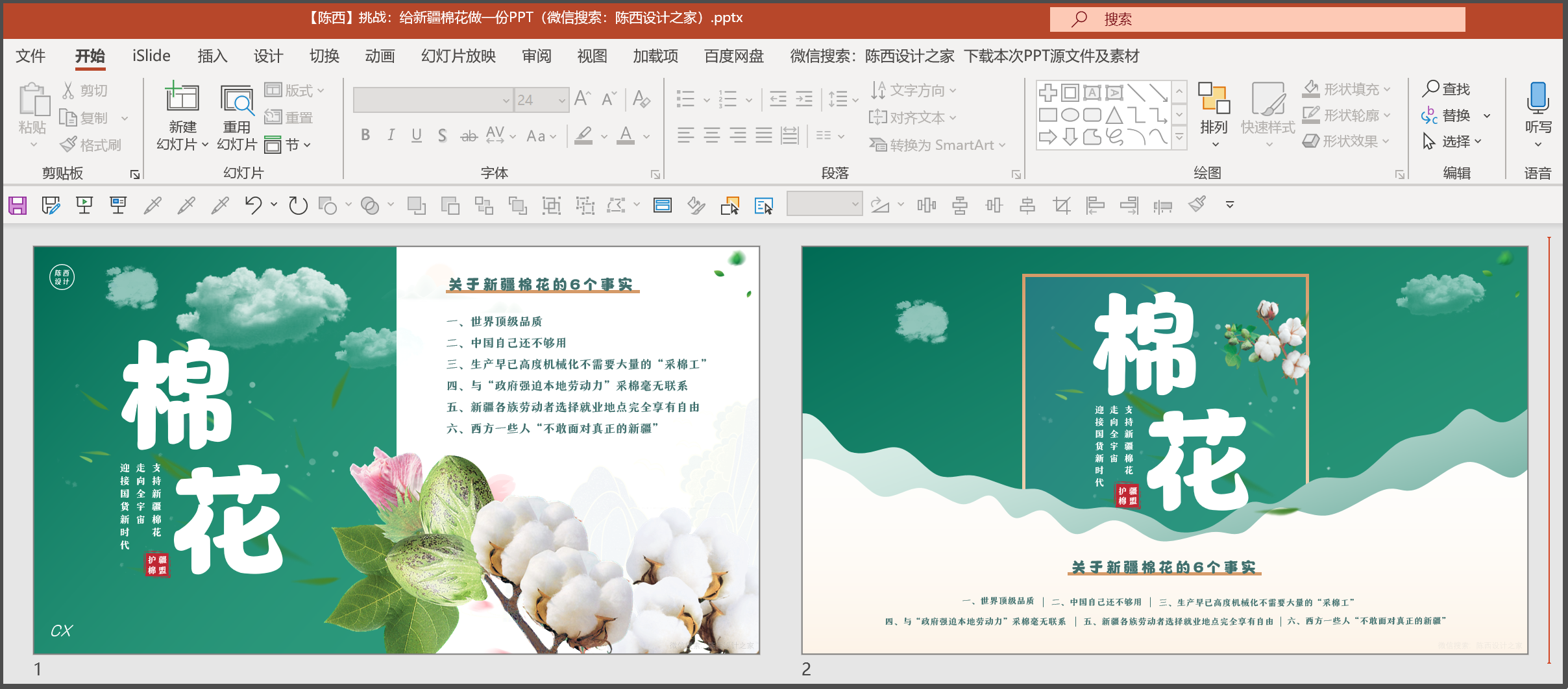Toggle justify text alignment
This screenshot has height=689, width=1568.
click(x=764, y=135)
